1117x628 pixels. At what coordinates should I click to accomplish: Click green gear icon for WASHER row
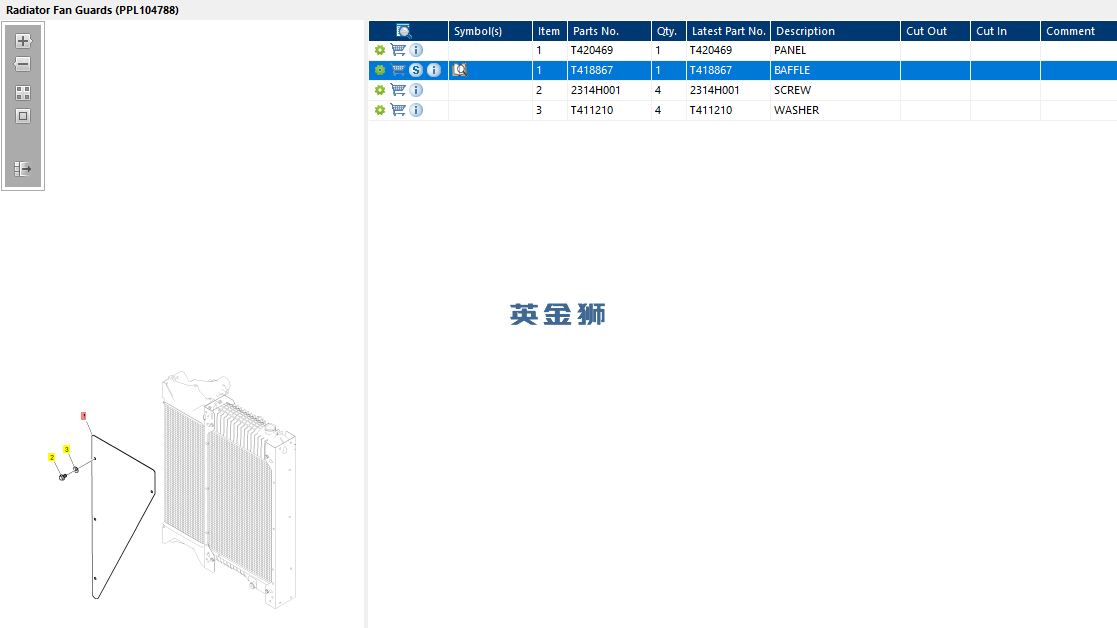click(x=380, y=110)
